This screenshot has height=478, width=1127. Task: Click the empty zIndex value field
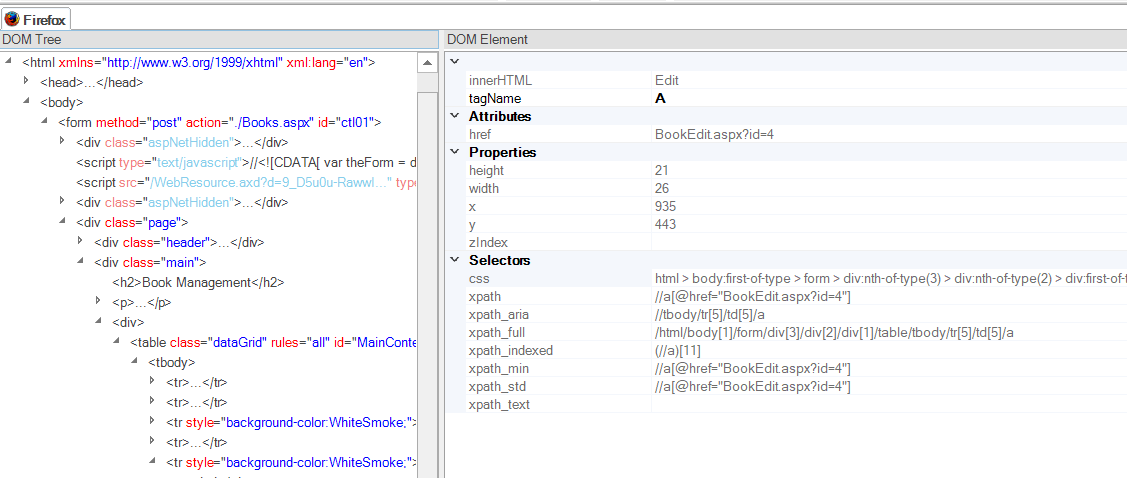tap(889, 242)
